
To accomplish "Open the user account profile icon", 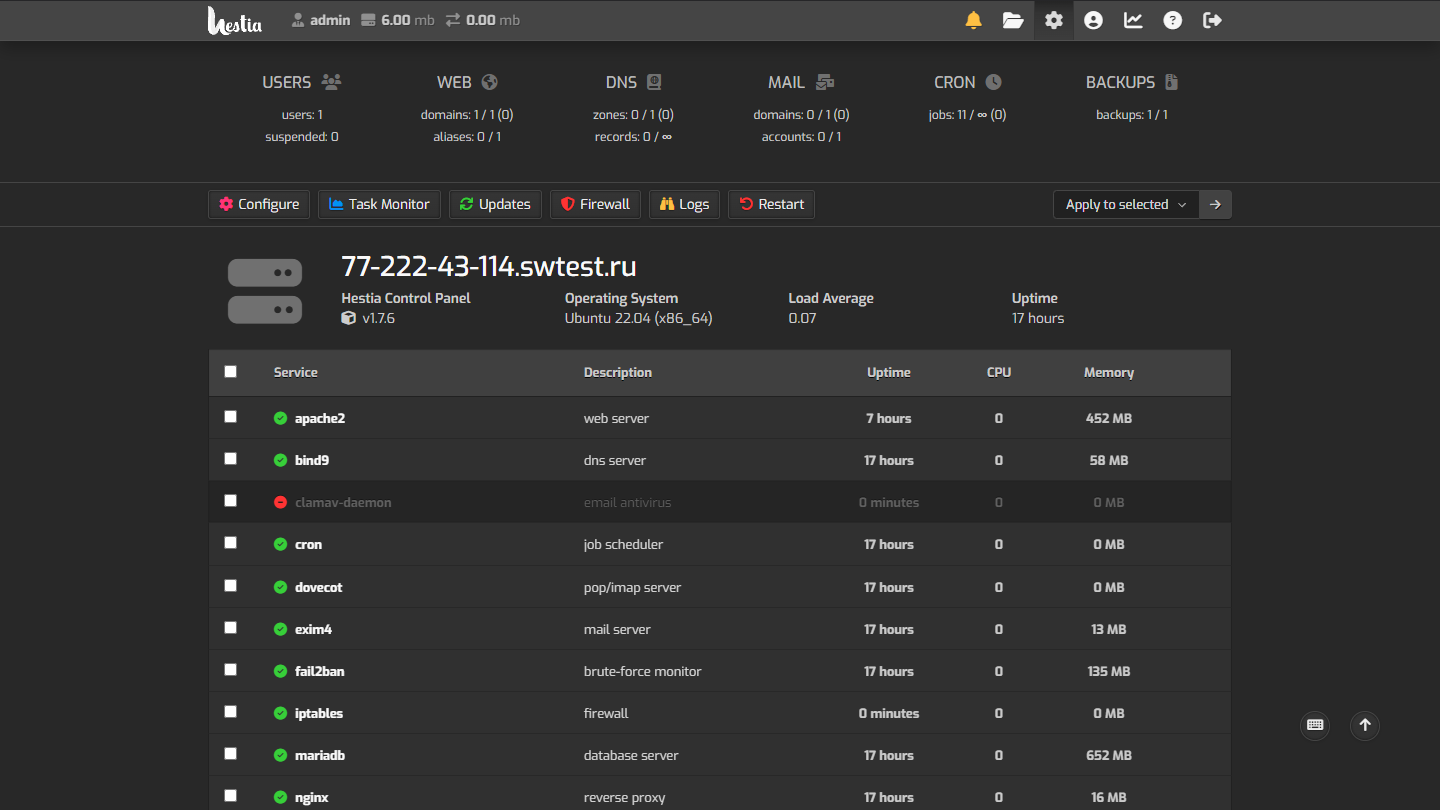I will coord(1093,20).
